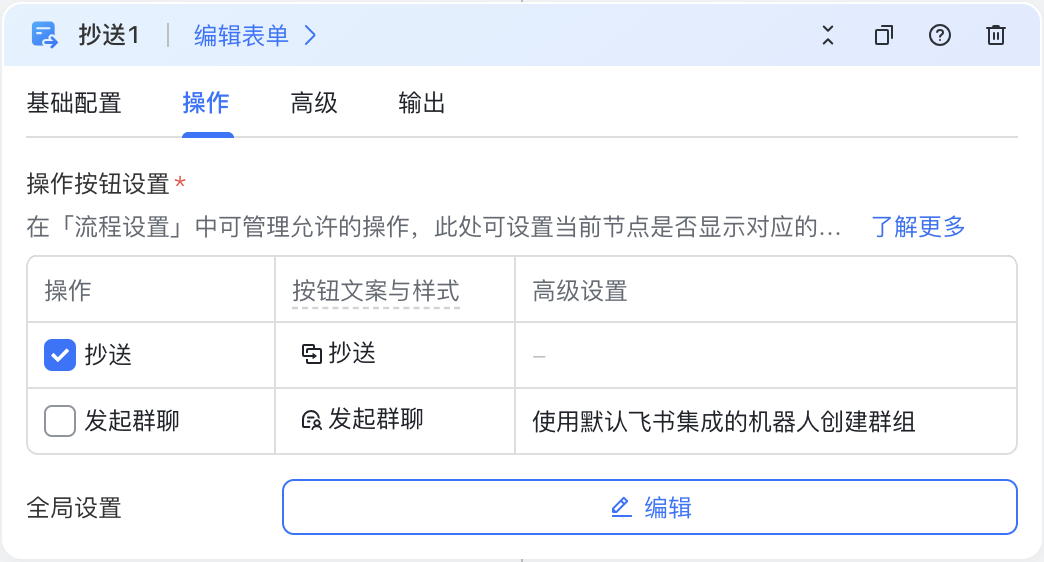Go to the 输出 tab

tap(421, 103)
